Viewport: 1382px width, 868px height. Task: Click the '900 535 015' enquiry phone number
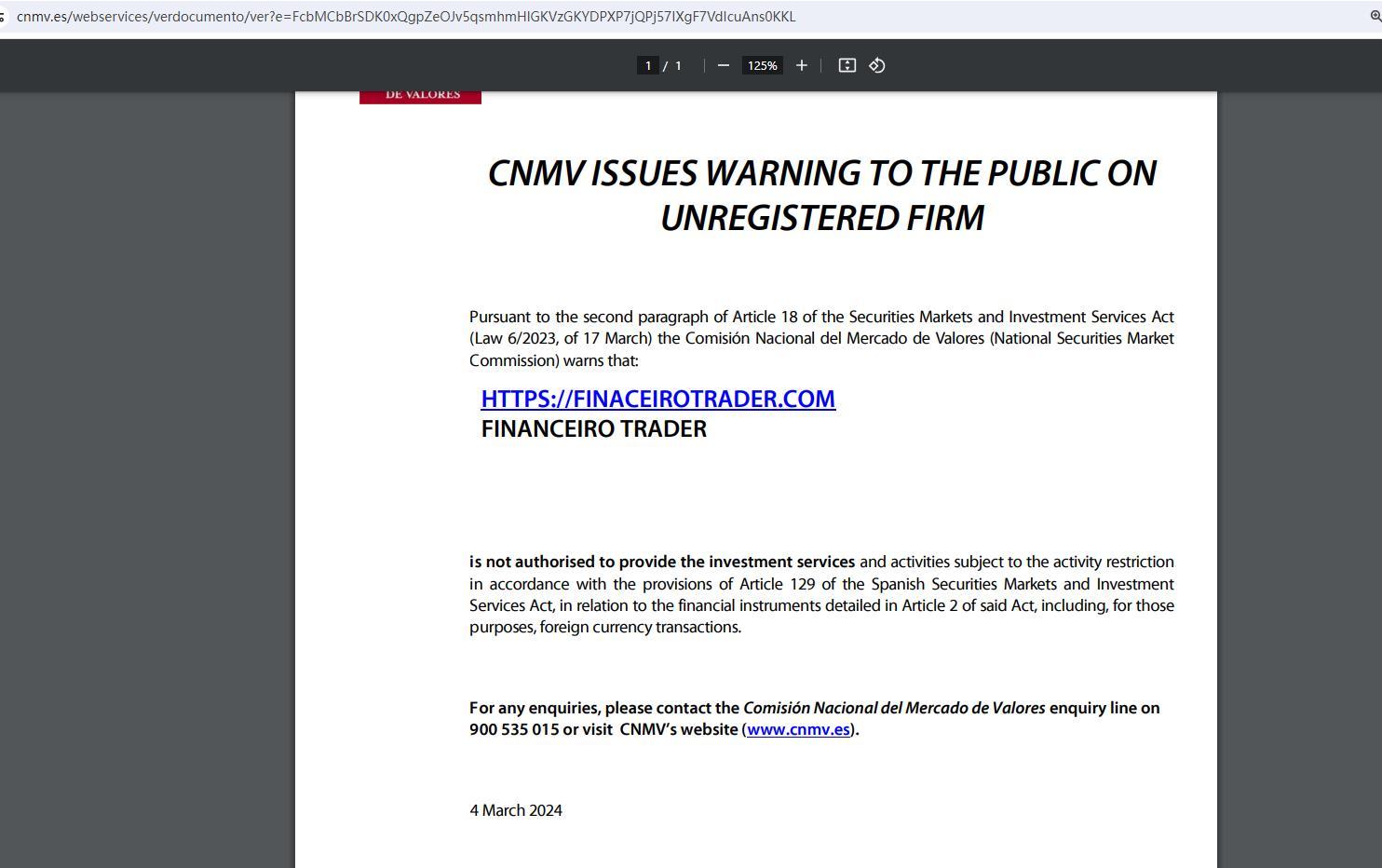514,729
